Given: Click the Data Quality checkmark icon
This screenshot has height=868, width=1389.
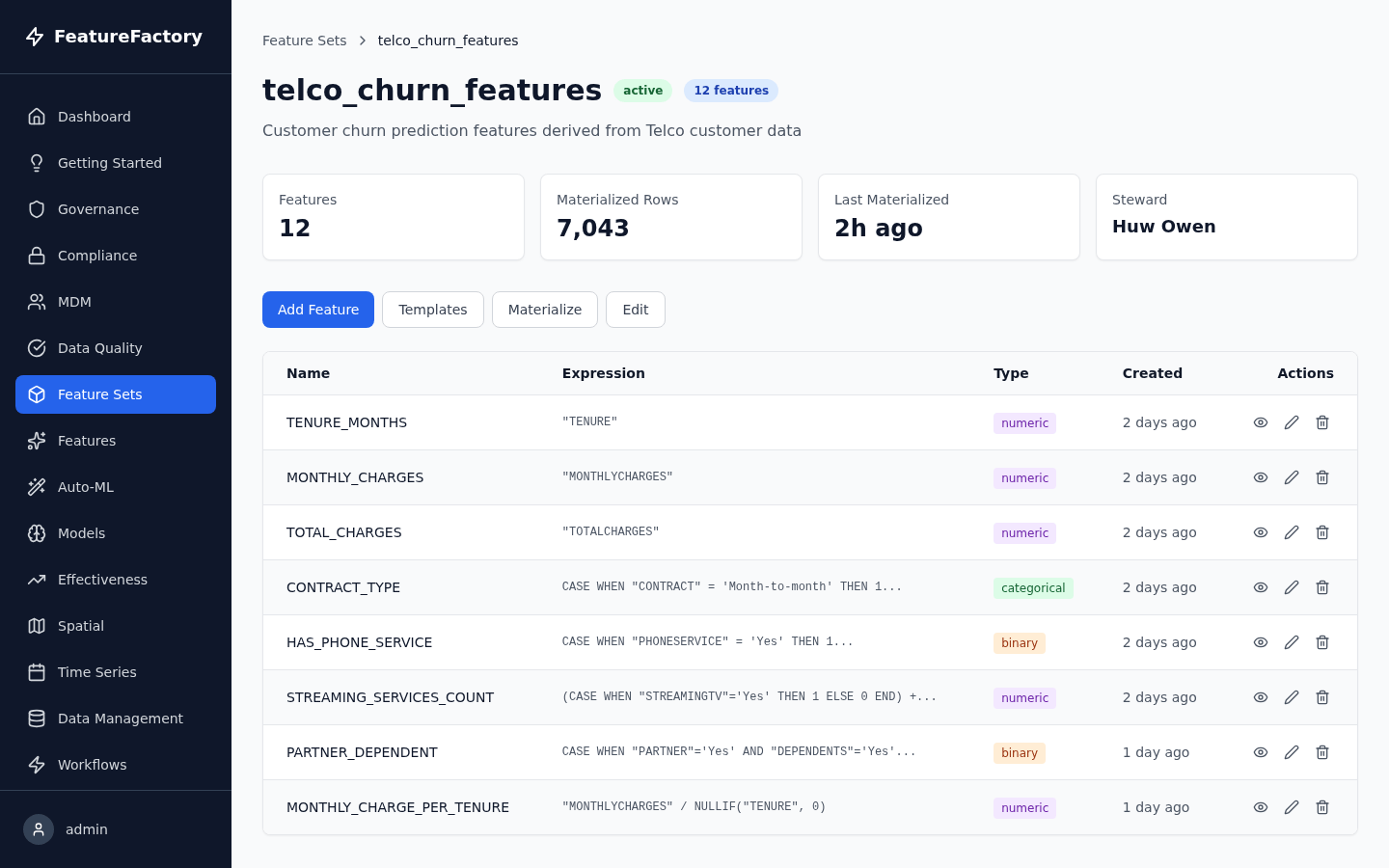Looking at the screenshot, I should pyautogui.click(x=37, y=348).
